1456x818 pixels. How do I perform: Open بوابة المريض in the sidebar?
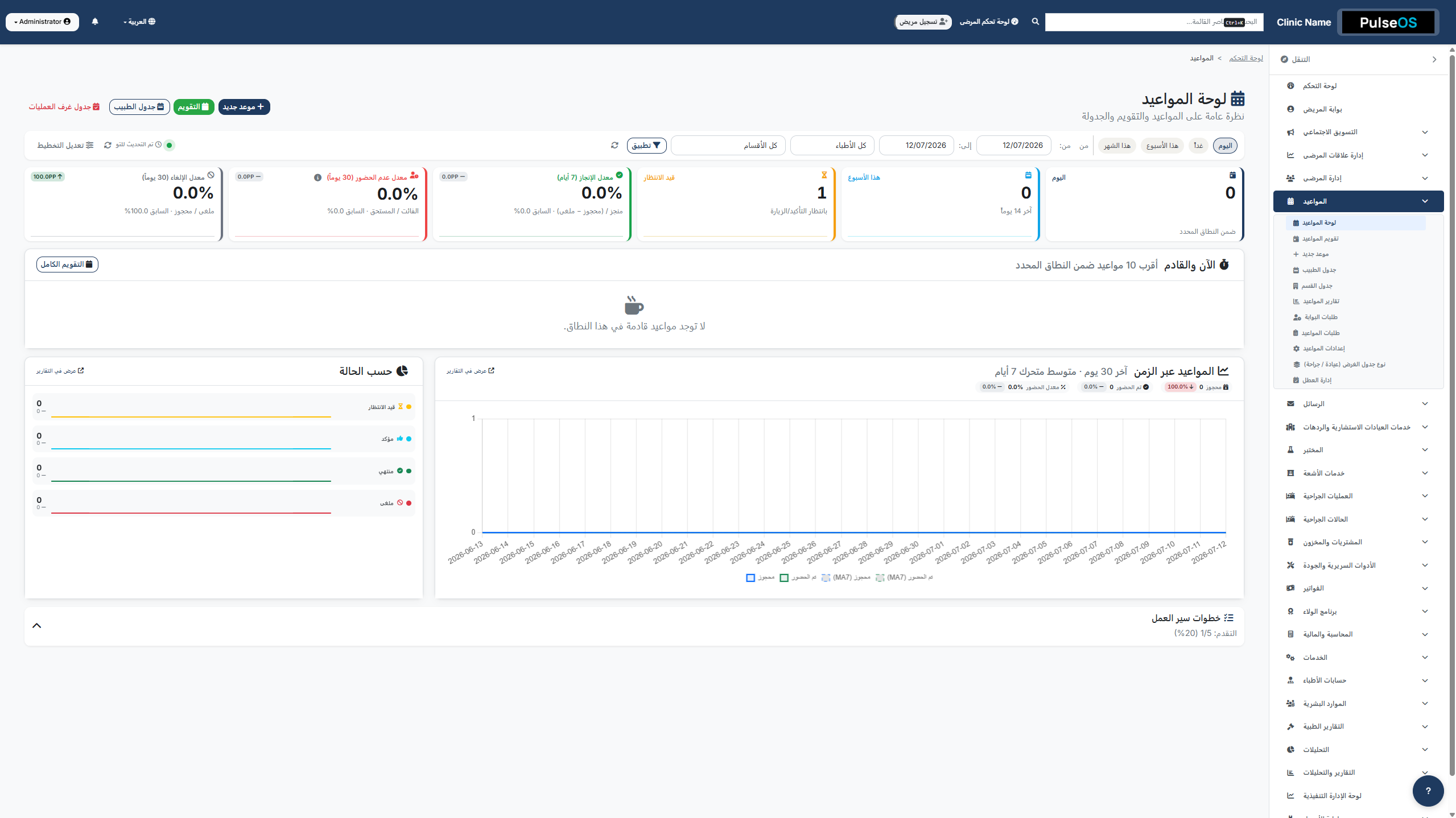pyautogui.click(x=1358, y=109)
